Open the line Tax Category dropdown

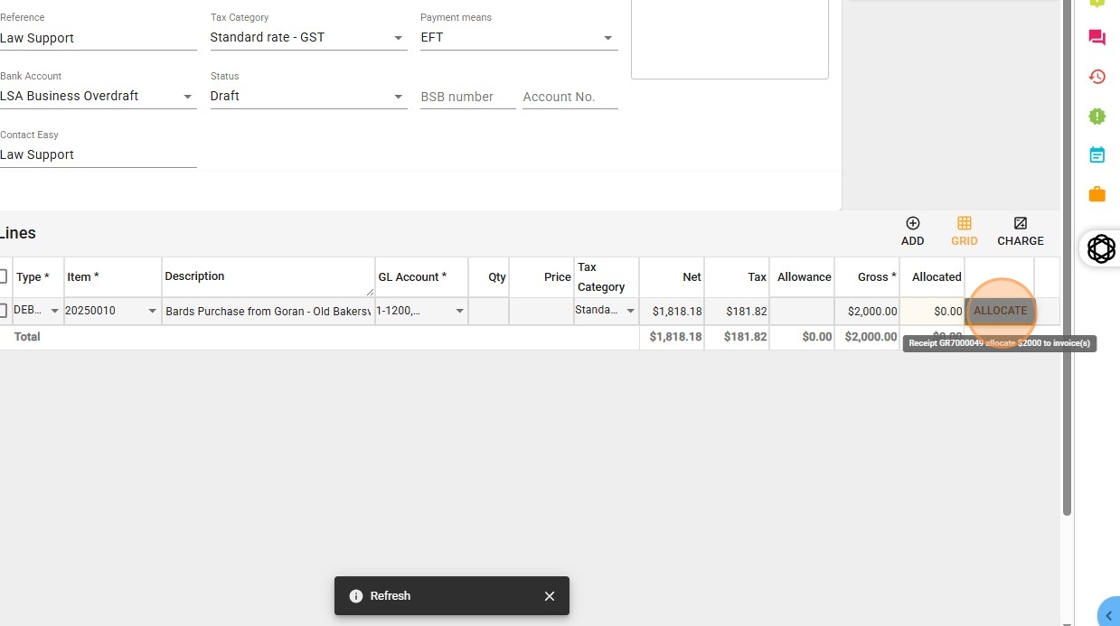[x=606, y=310]
